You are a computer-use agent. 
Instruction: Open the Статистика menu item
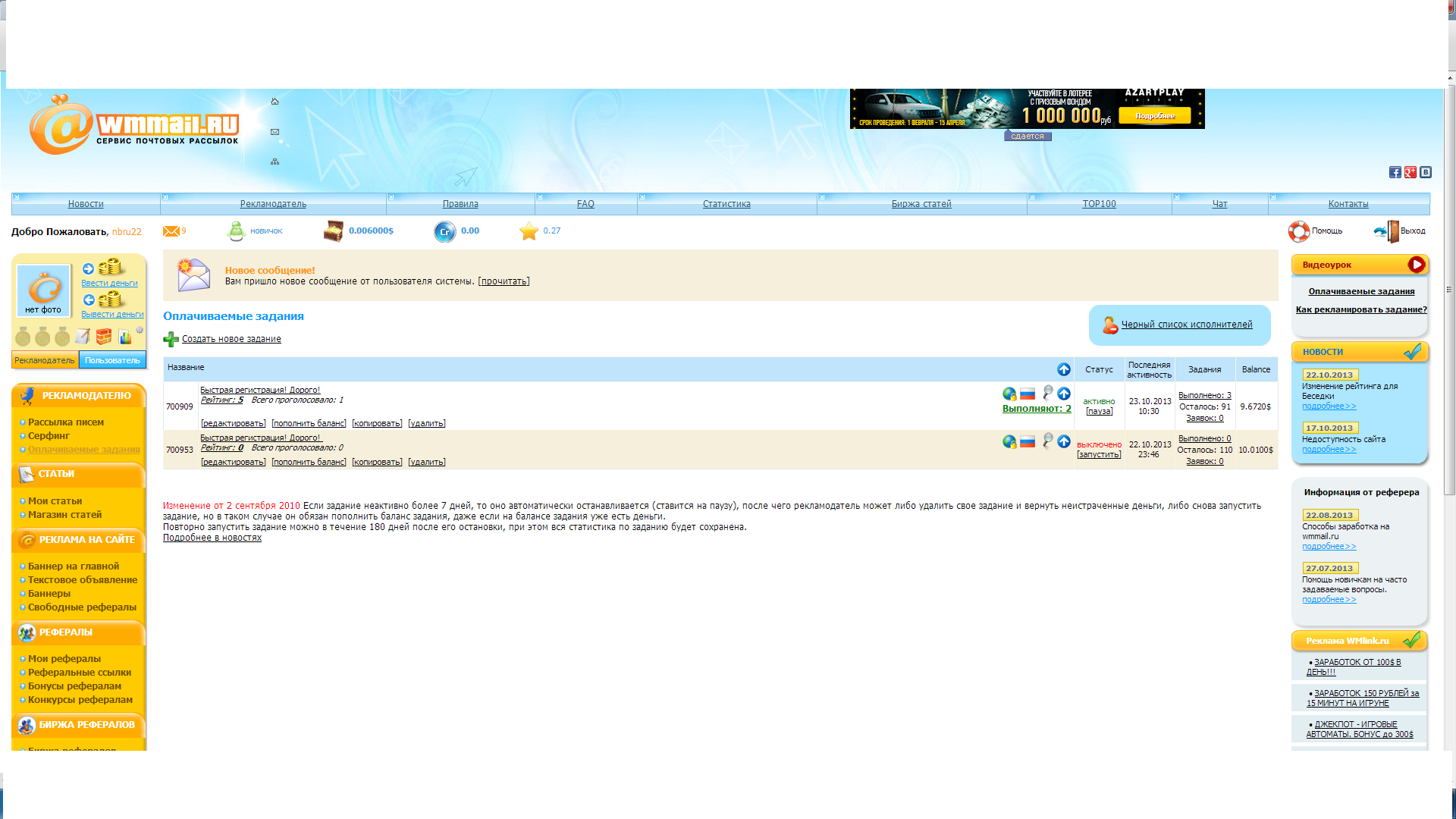click(x=726, y=204)
